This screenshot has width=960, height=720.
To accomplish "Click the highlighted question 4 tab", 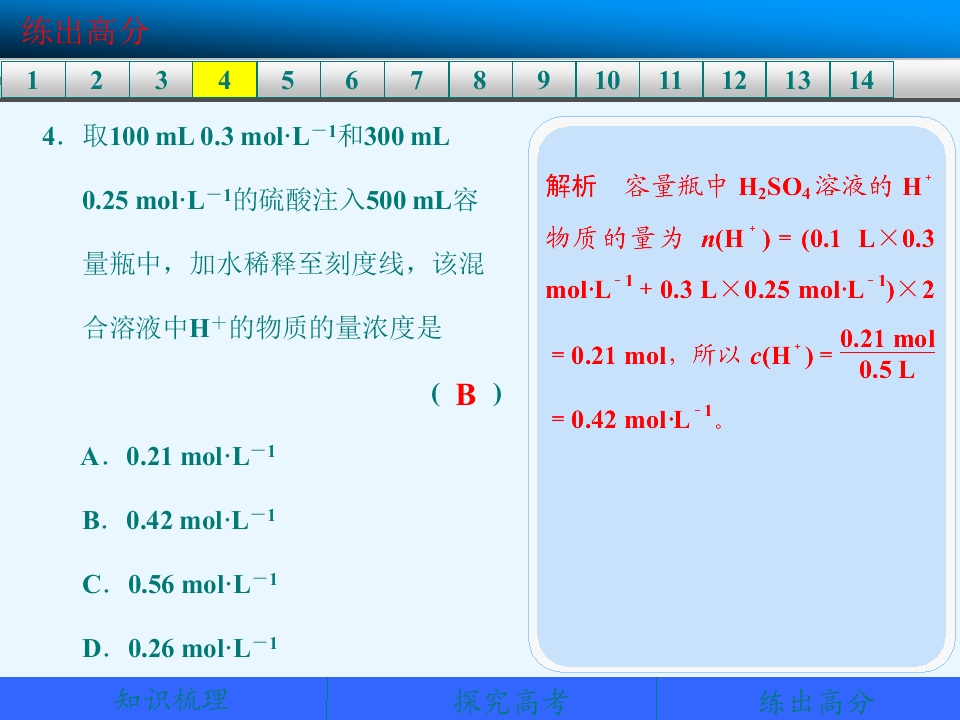I will click(x=225, y=80).
